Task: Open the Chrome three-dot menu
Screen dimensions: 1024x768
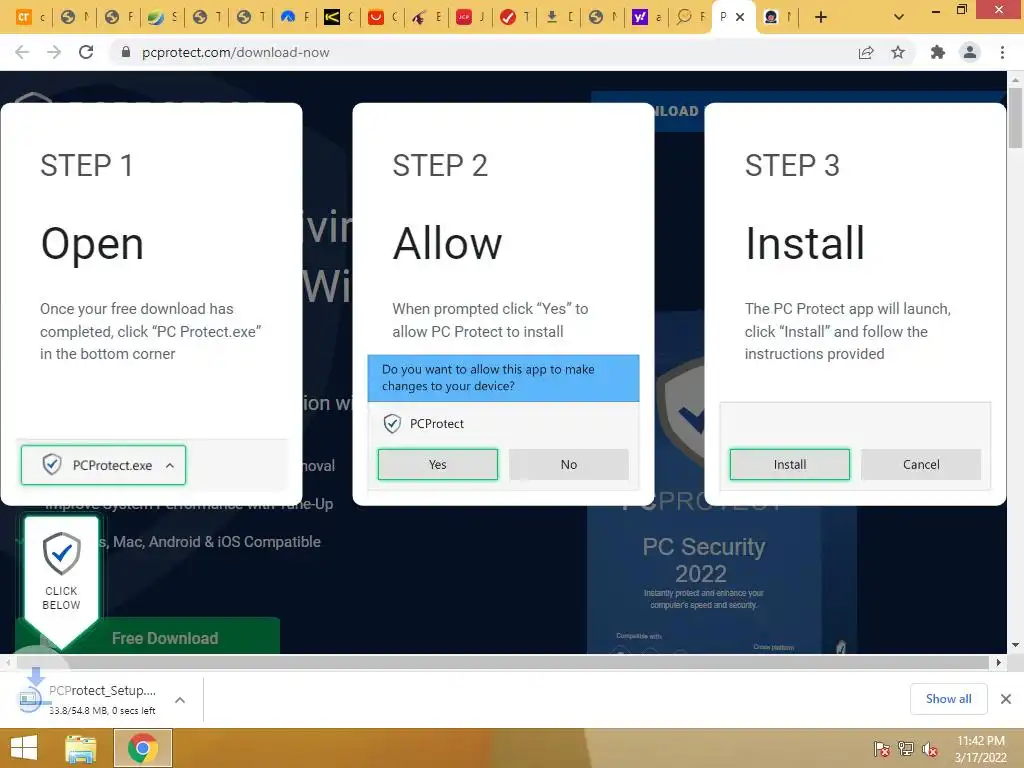Action: point(1002,52)
